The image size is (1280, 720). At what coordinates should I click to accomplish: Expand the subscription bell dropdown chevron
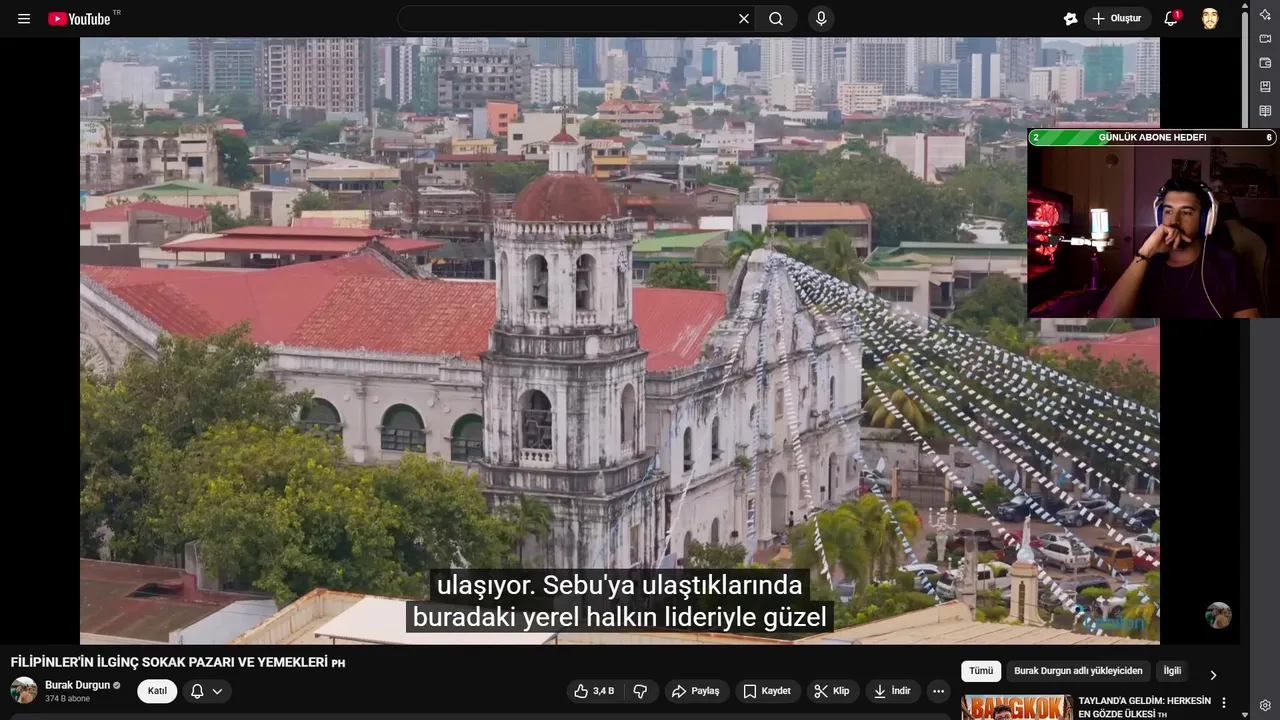click(217, 691)
